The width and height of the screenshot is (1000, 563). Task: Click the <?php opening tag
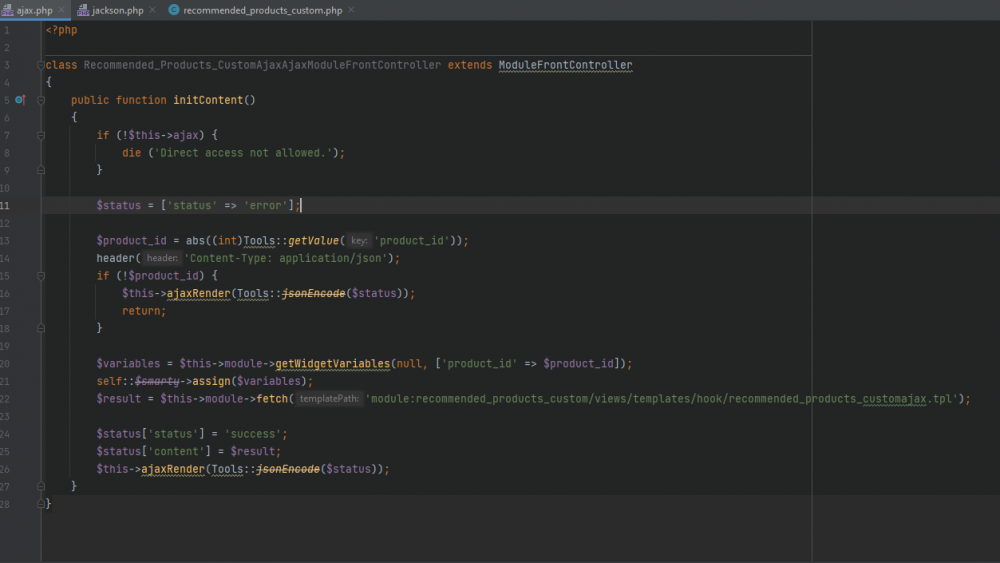tap(61, 30)
